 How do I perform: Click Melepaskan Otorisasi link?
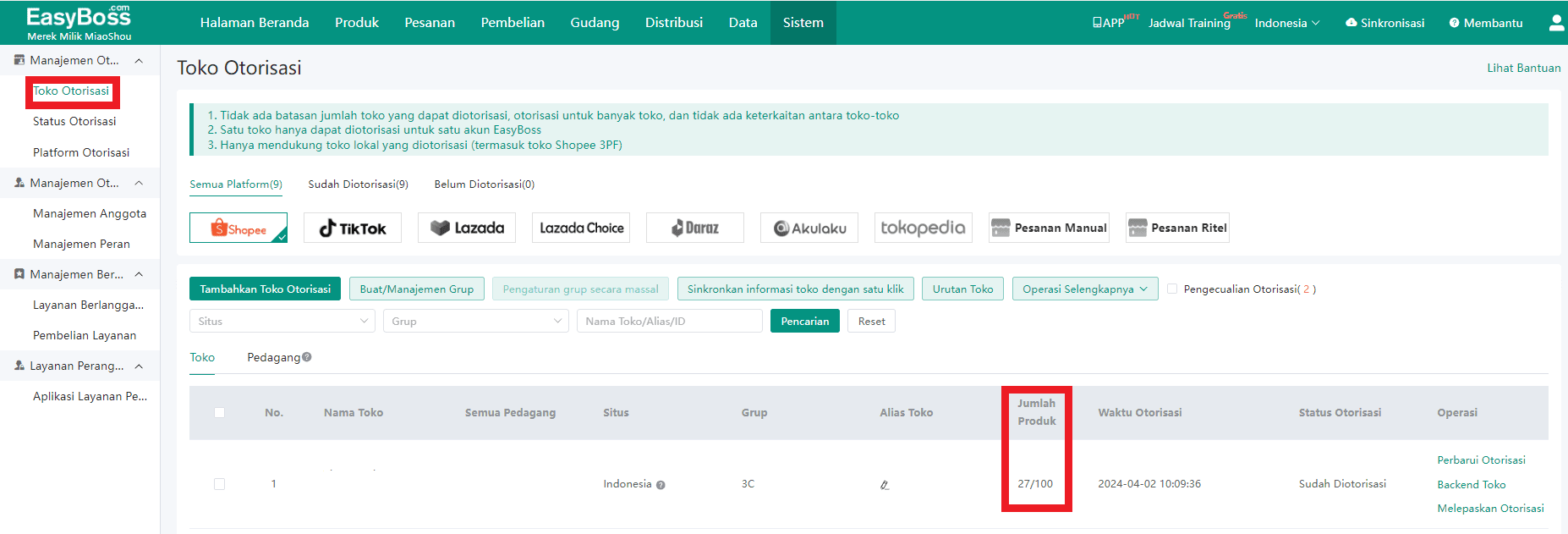(1491, 508)
